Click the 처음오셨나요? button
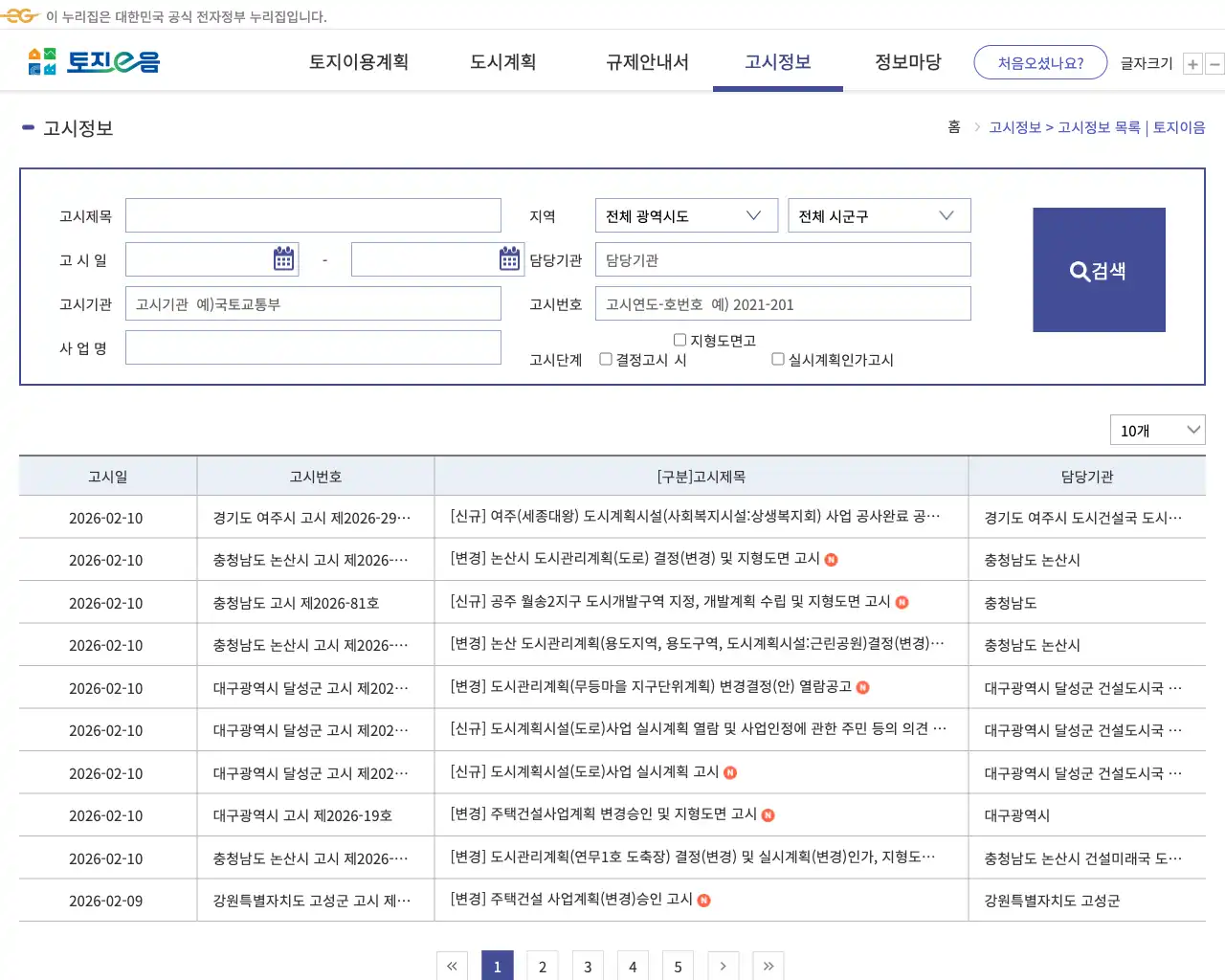This screenshot has height=980, width=1225. pyautogui.click(x=1040, y=61)
